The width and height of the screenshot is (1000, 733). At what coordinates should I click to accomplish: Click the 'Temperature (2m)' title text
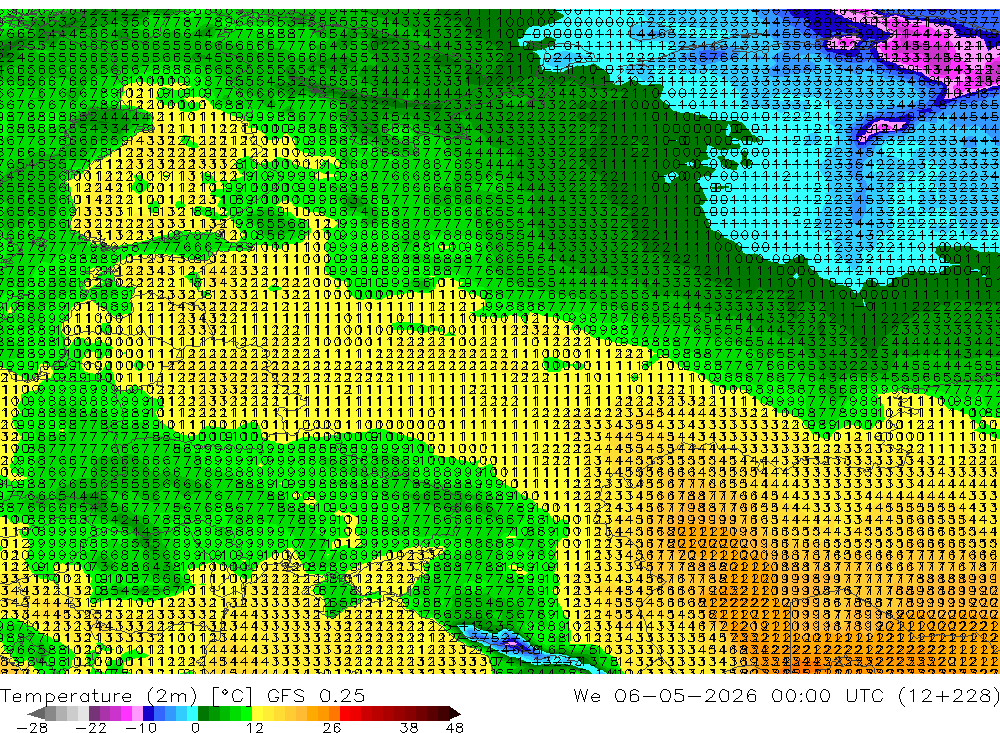(99, 695)
